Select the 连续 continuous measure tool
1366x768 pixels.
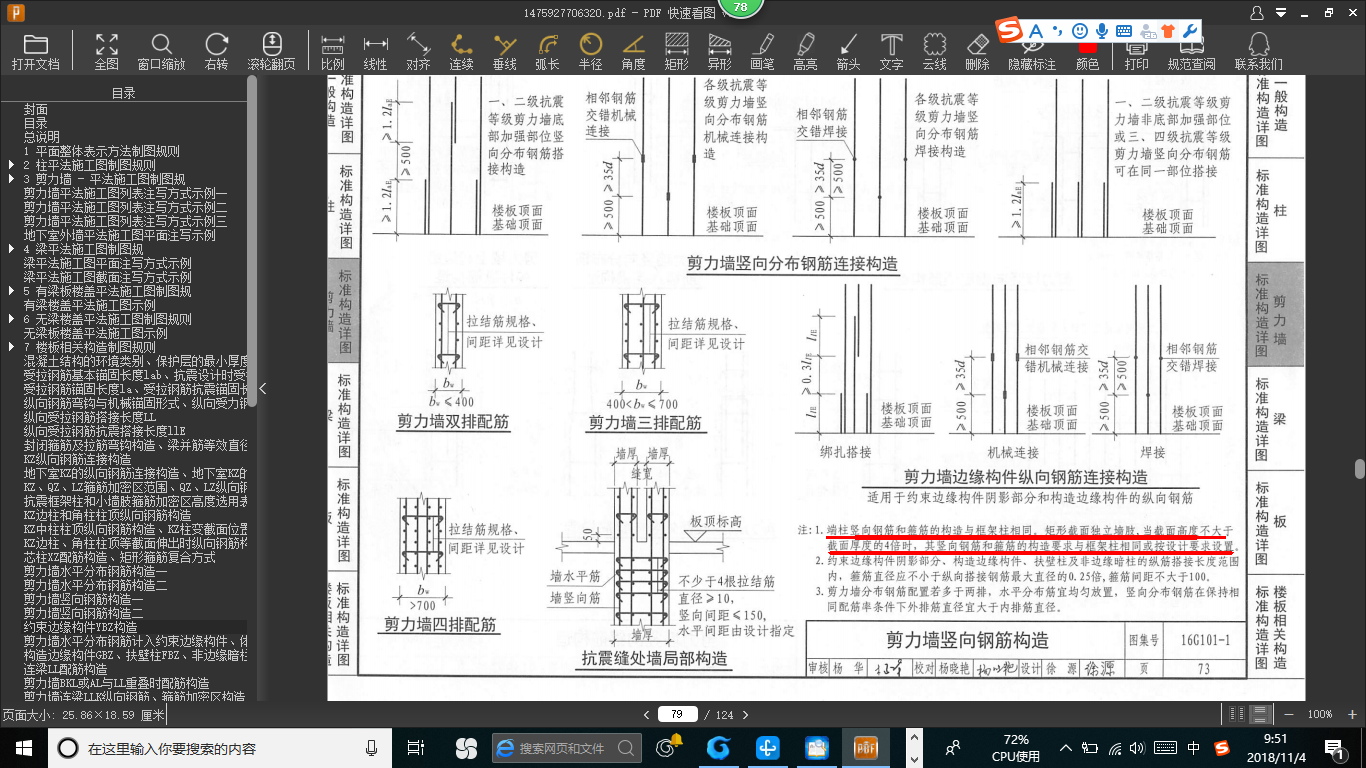click(x=461, y=51)
